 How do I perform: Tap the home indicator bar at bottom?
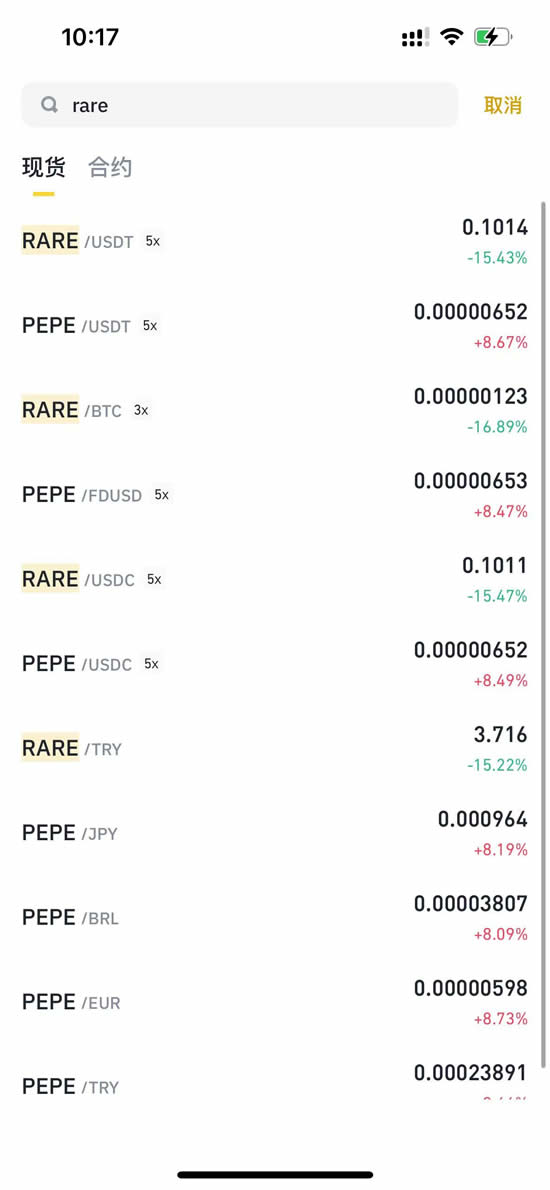pos(275,1174)
